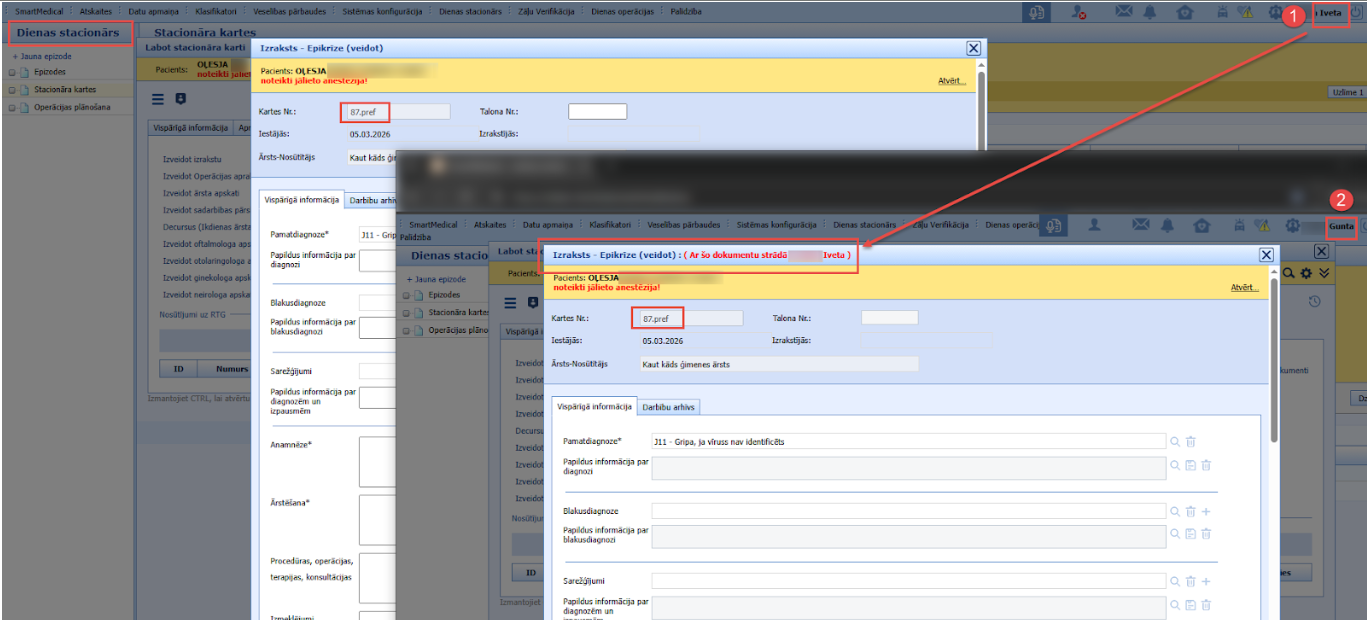This screenshot has height=620, width=1367.
Task: Click the magnifier icon on Gunta's yellow patient bar
Action: point(1290,273)
